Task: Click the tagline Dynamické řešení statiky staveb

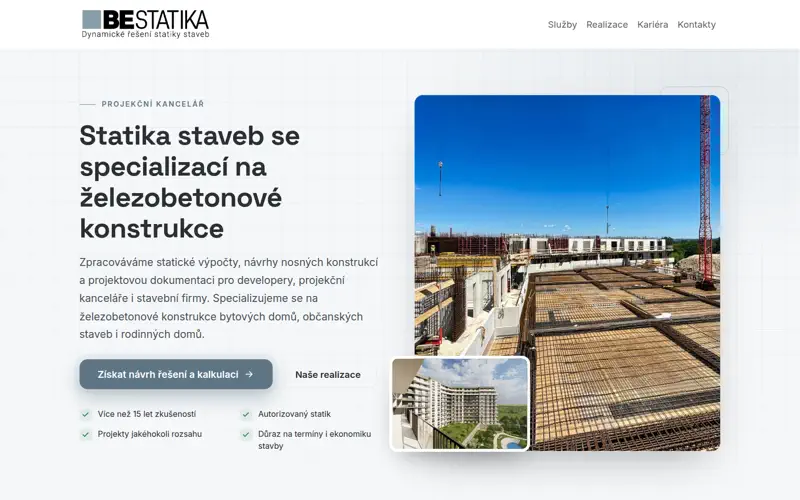Action: (x=145, y=34)
